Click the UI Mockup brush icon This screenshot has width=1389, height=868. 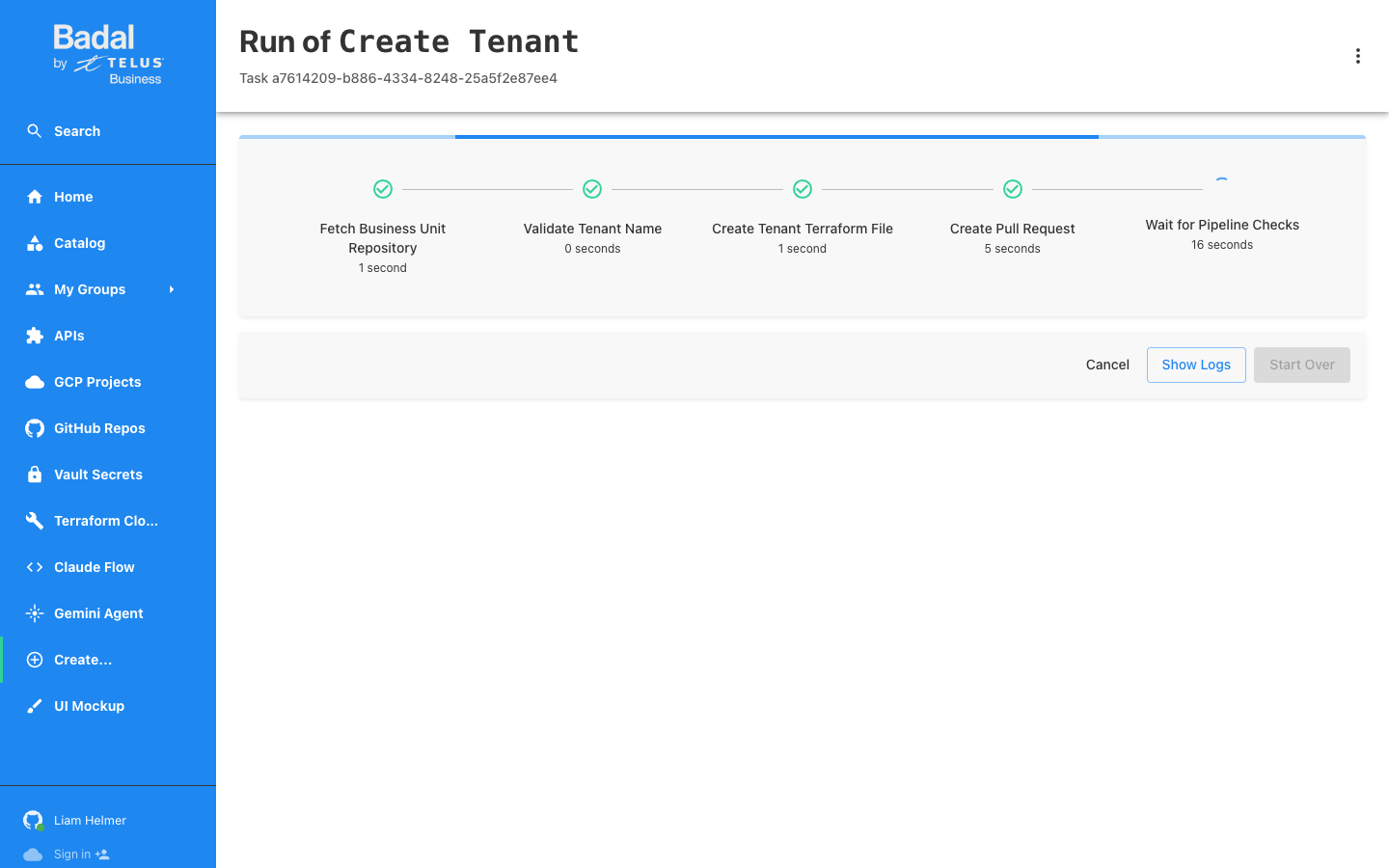click(x=35, y=706)
